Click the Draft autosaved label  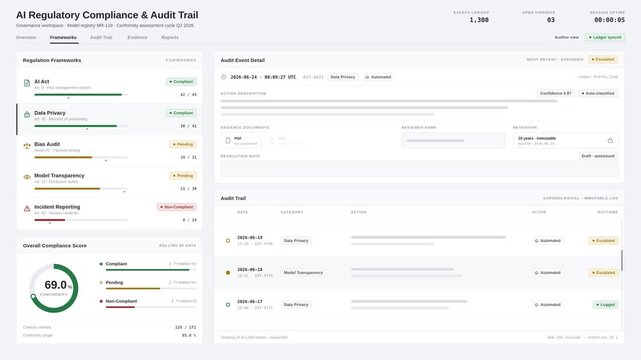click(x=598, y=156)
